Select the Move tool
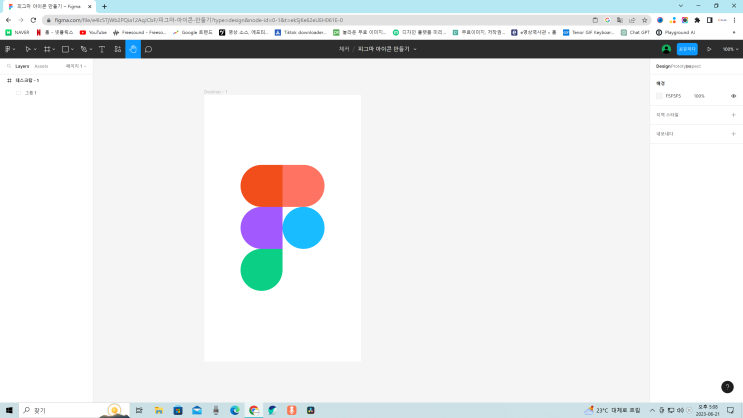Viewport: 743px width, 418px height. pos(27,49)
